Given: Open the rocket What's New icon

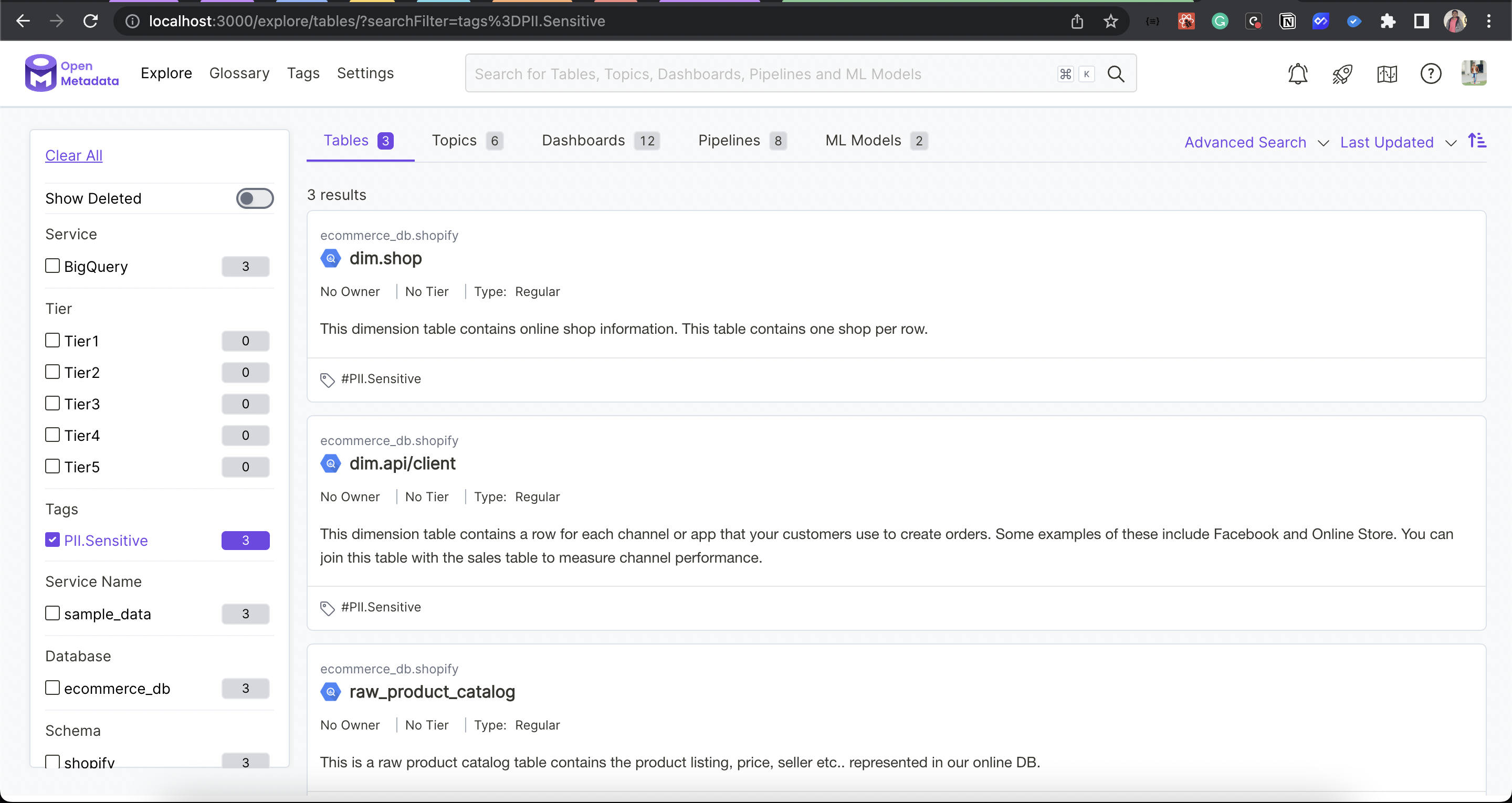Looking at the screenshot, I should tap(1342, 74).
